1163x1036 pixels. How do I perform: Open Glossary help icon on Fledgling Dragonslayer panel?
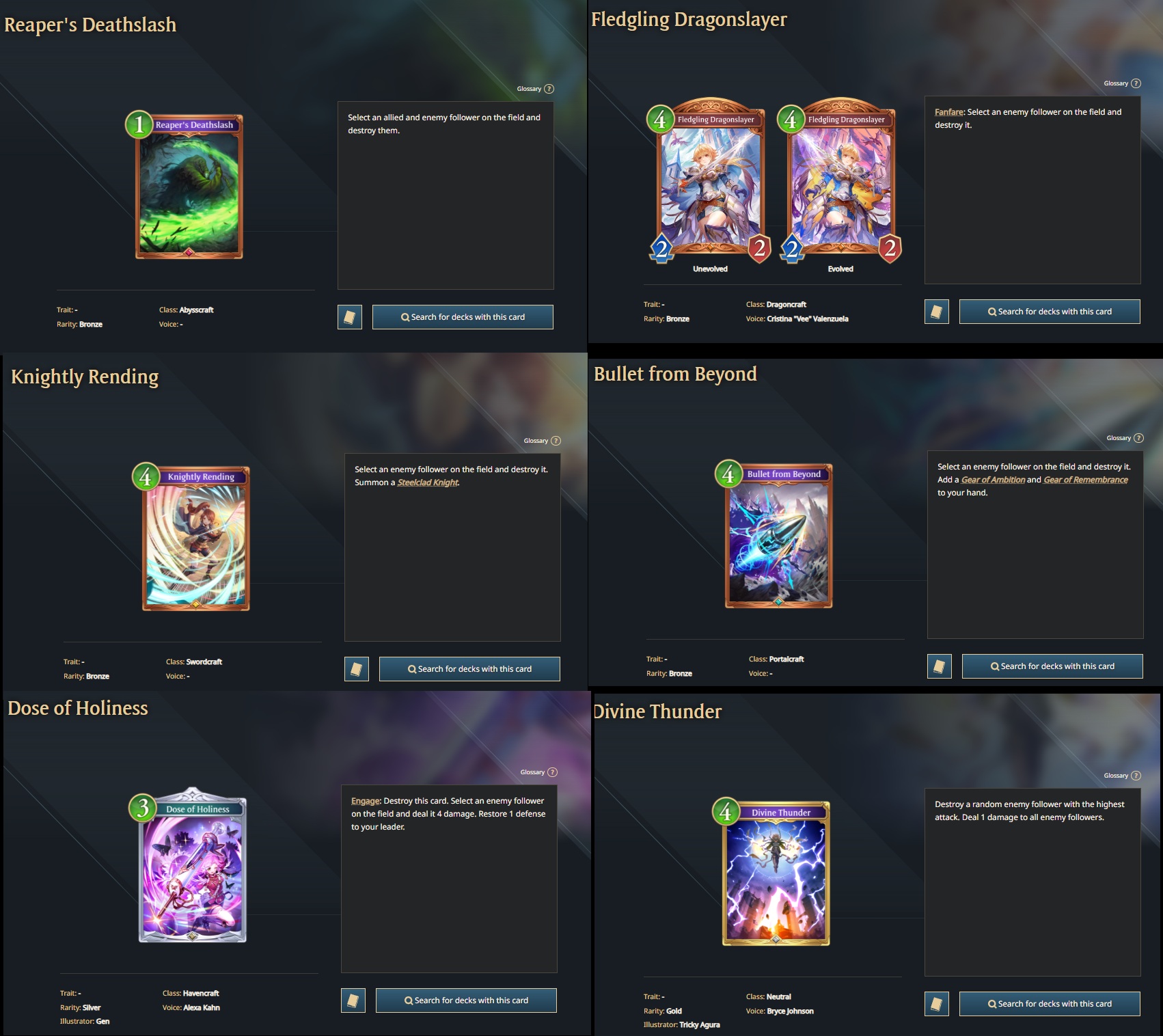pos(1136,83)
